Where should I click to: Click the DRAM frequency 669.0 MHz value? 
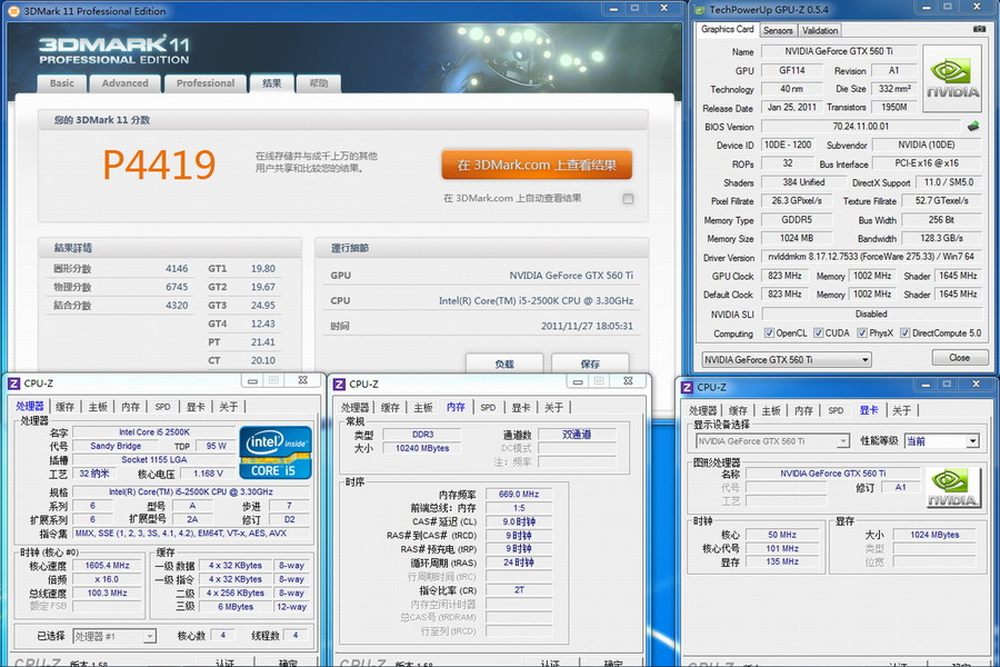(x=518, y=494)
